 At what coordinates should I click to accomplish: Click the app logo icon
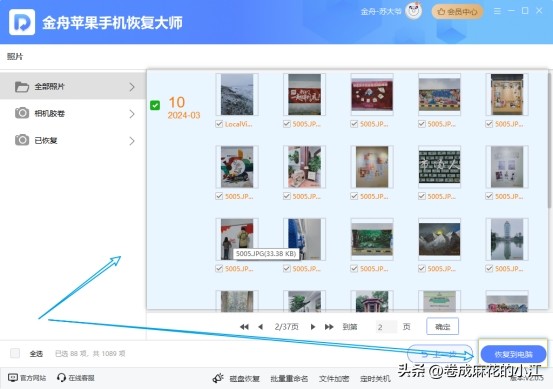22,22
